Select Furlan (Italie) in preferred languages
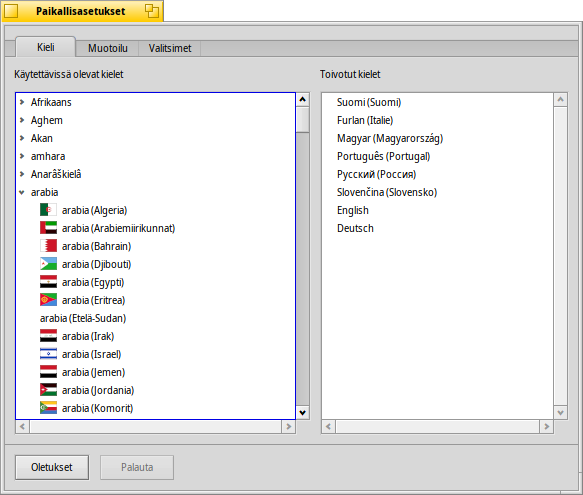Screen dimensions: 583x495 [365, 120]
